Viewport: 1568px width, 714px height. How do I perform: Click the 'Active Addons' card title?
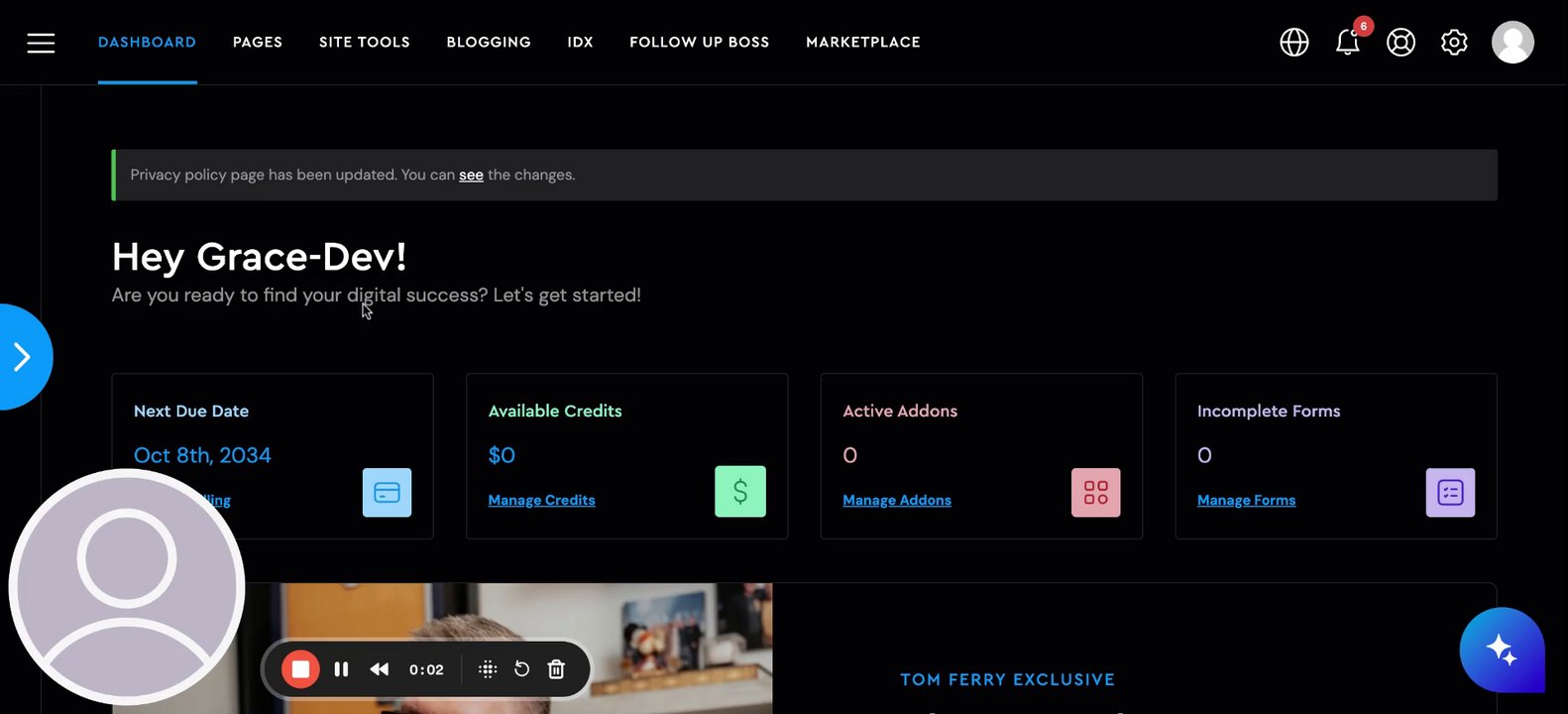coord(900,411)
